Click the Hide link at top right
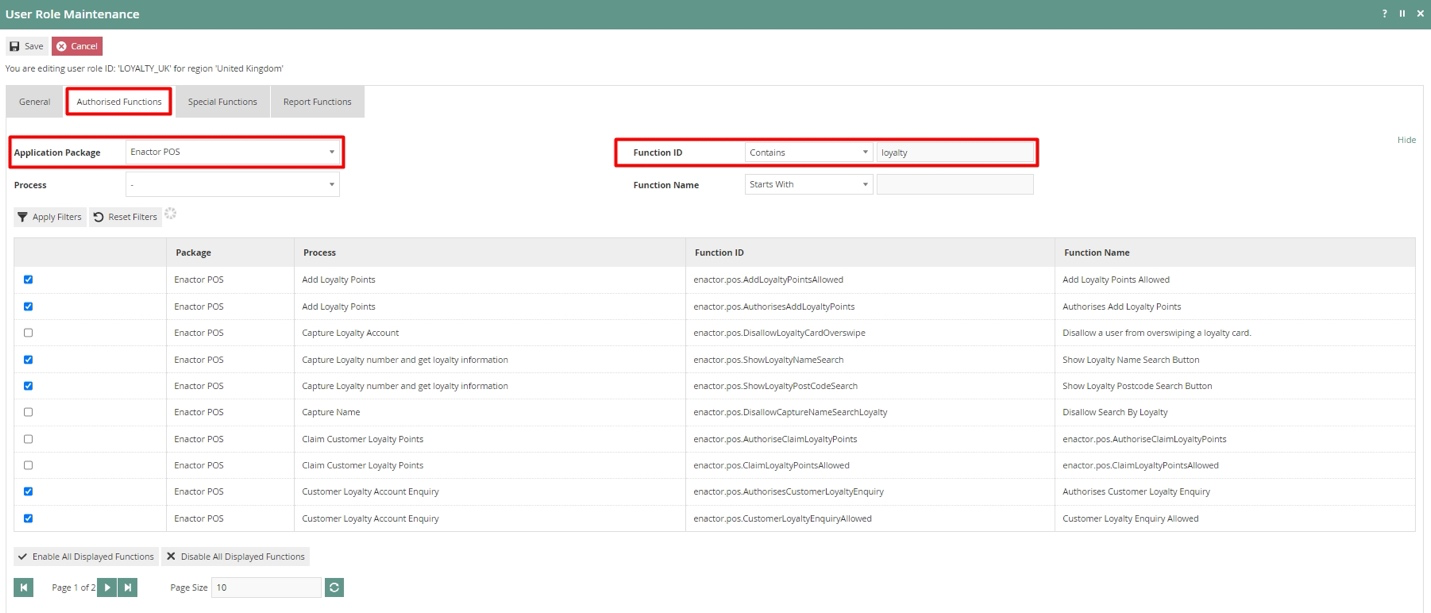The width and height of the screenshot is (1431, 613). point(1407,139)
